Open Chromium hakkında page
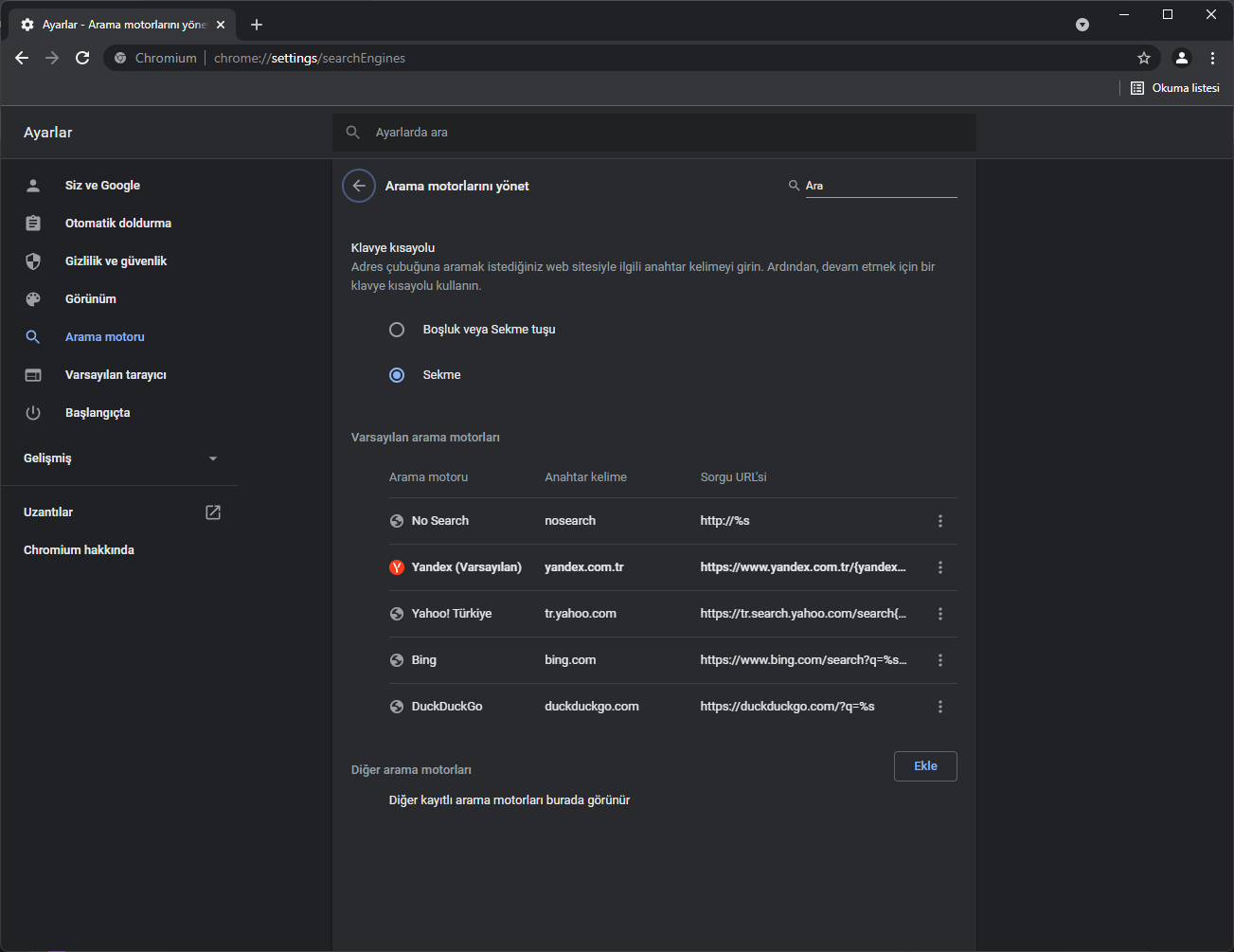 click(79, 550)
